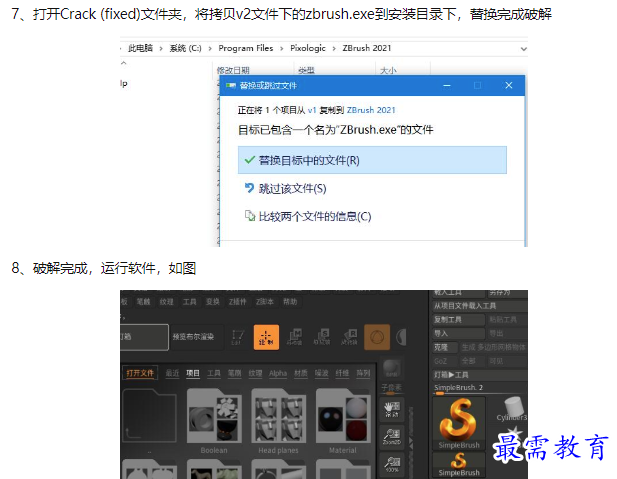The image size is (617, 479).
Task: Sort by 大小 column header
Action: (x=388, y=70)
